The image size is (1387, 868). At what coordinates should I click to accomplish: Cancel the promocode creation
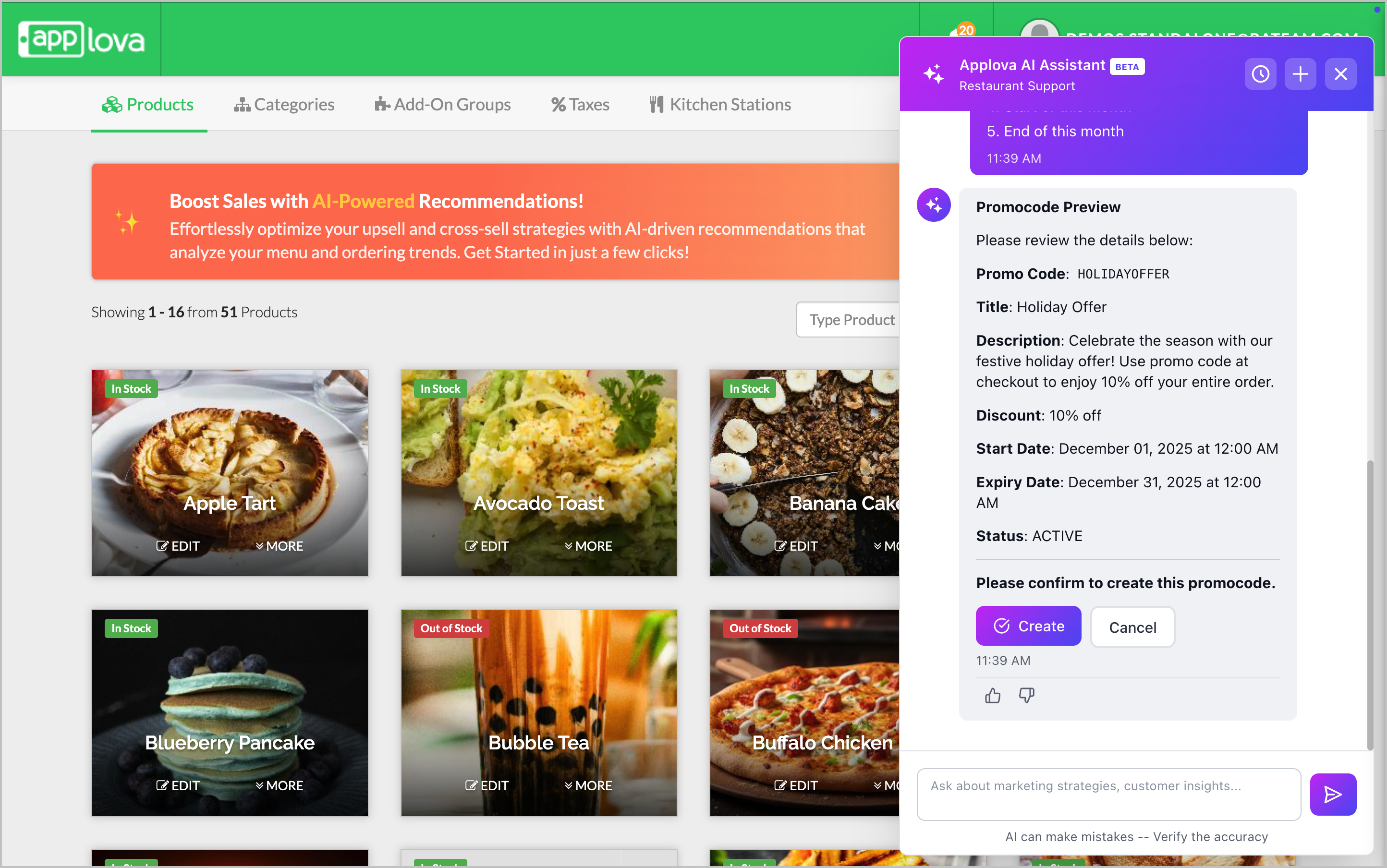(x=1132, y=627)
